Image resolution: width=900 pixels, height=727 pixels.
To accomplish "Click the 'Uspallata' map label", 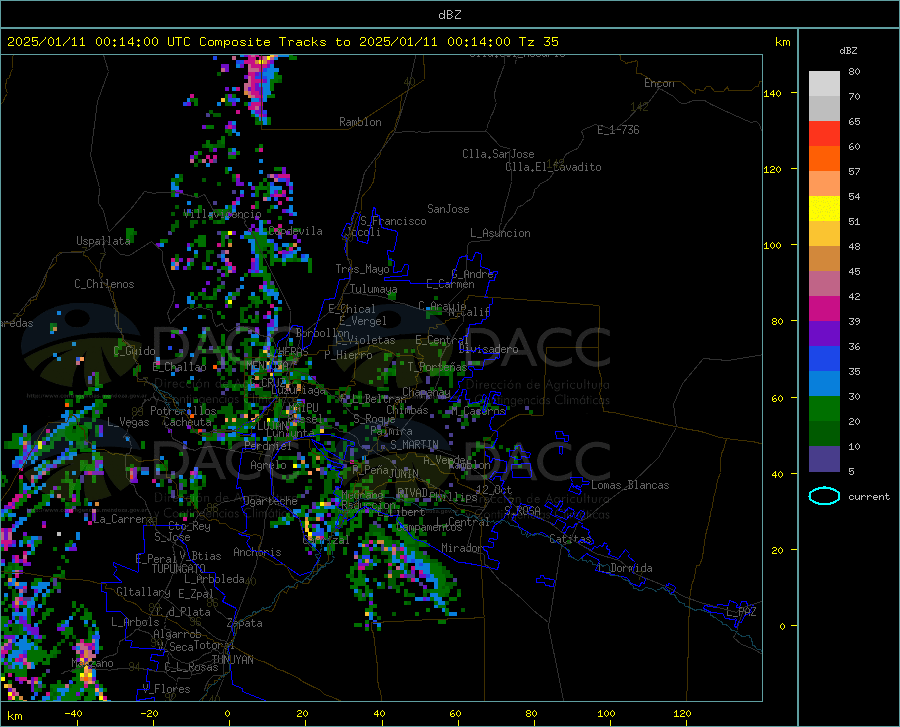I will tap(103, 241).
